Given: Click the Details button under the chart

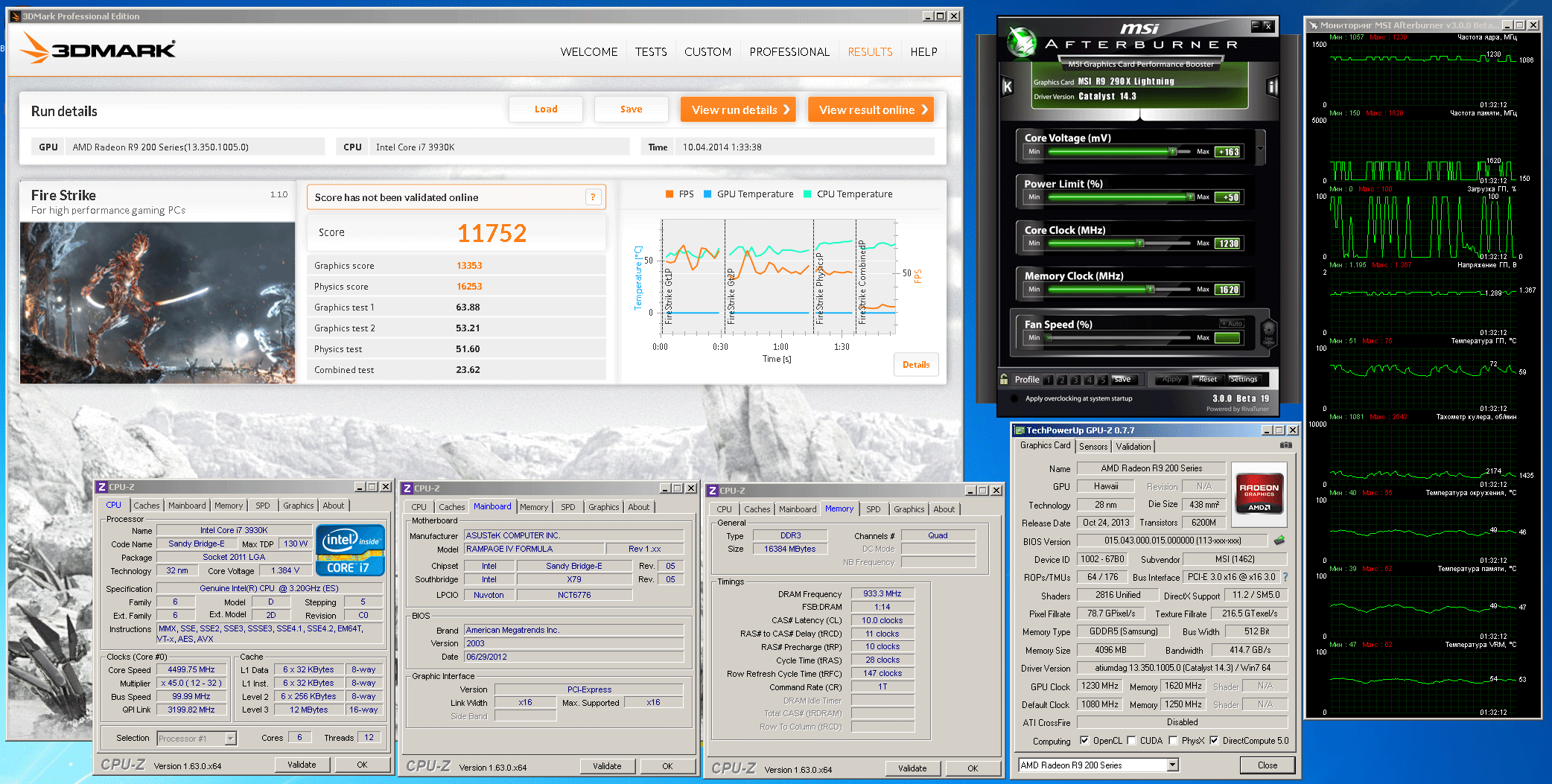Looking at the screenshot, I should pos(916,365).
